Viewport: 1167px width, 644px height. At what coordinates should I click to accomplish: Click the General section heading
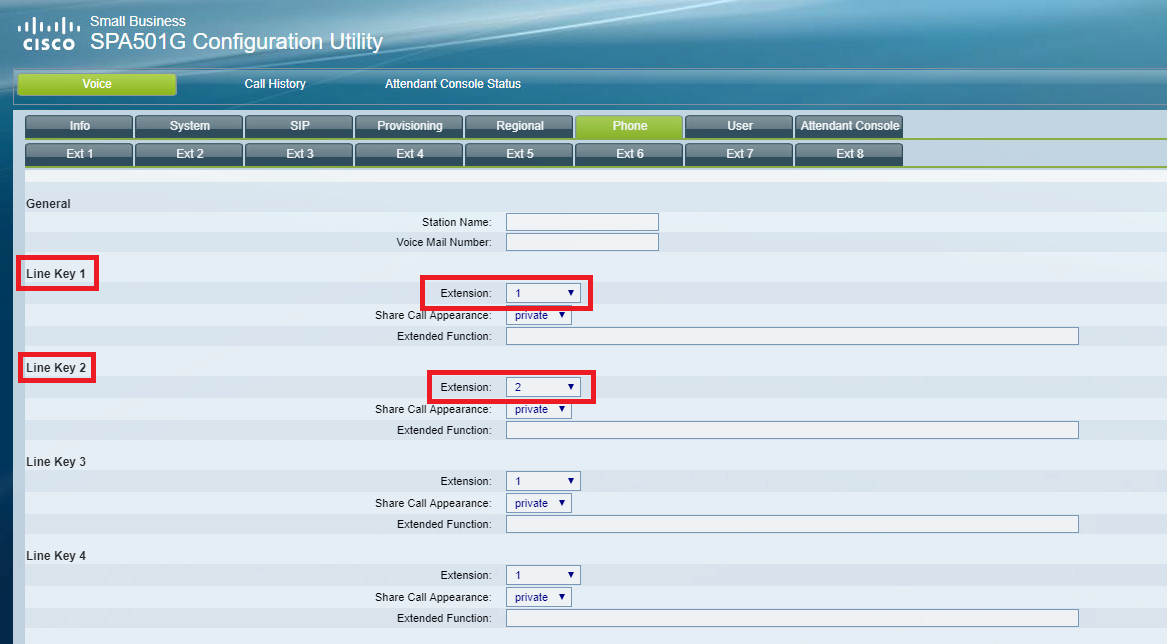pyautogui.click(x=48, y=204)
